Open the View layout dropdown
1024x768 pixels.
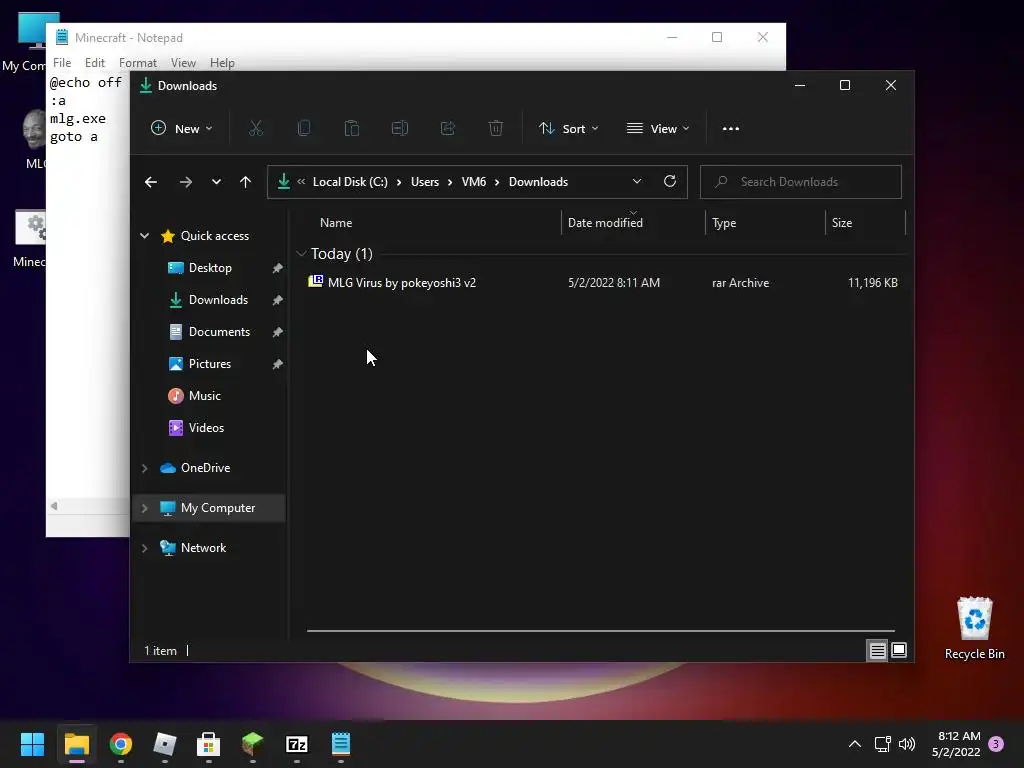[x=658, y=129]
